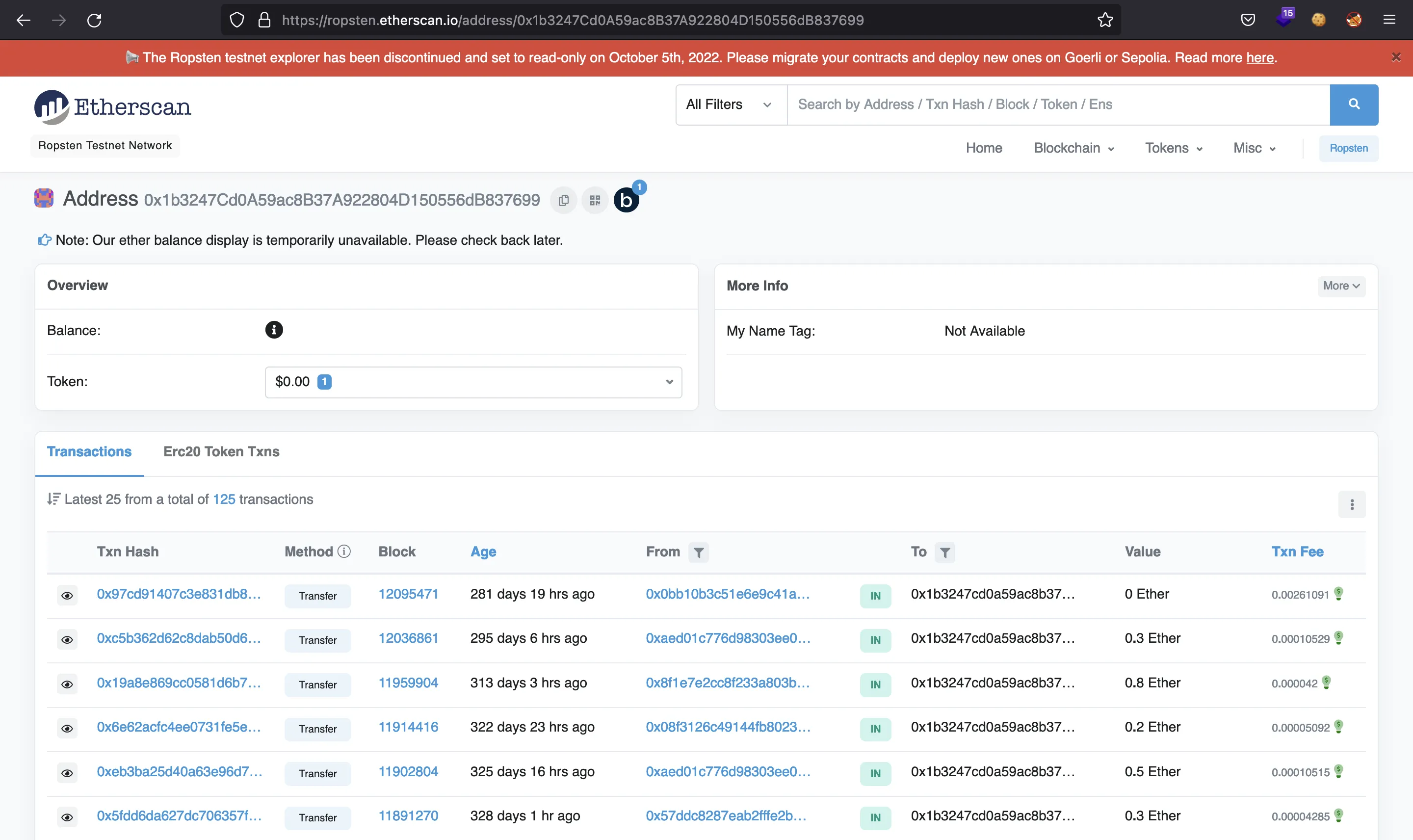Open block 11914416
The width and height of the screenshot is (1413, 840).
tap(408, 727)
